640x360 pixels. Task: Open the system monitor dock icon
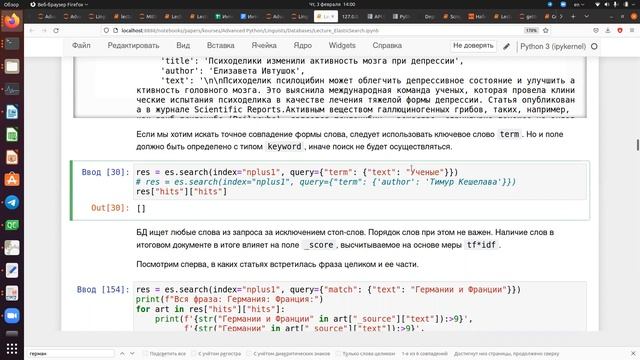[x=12, y=89]
